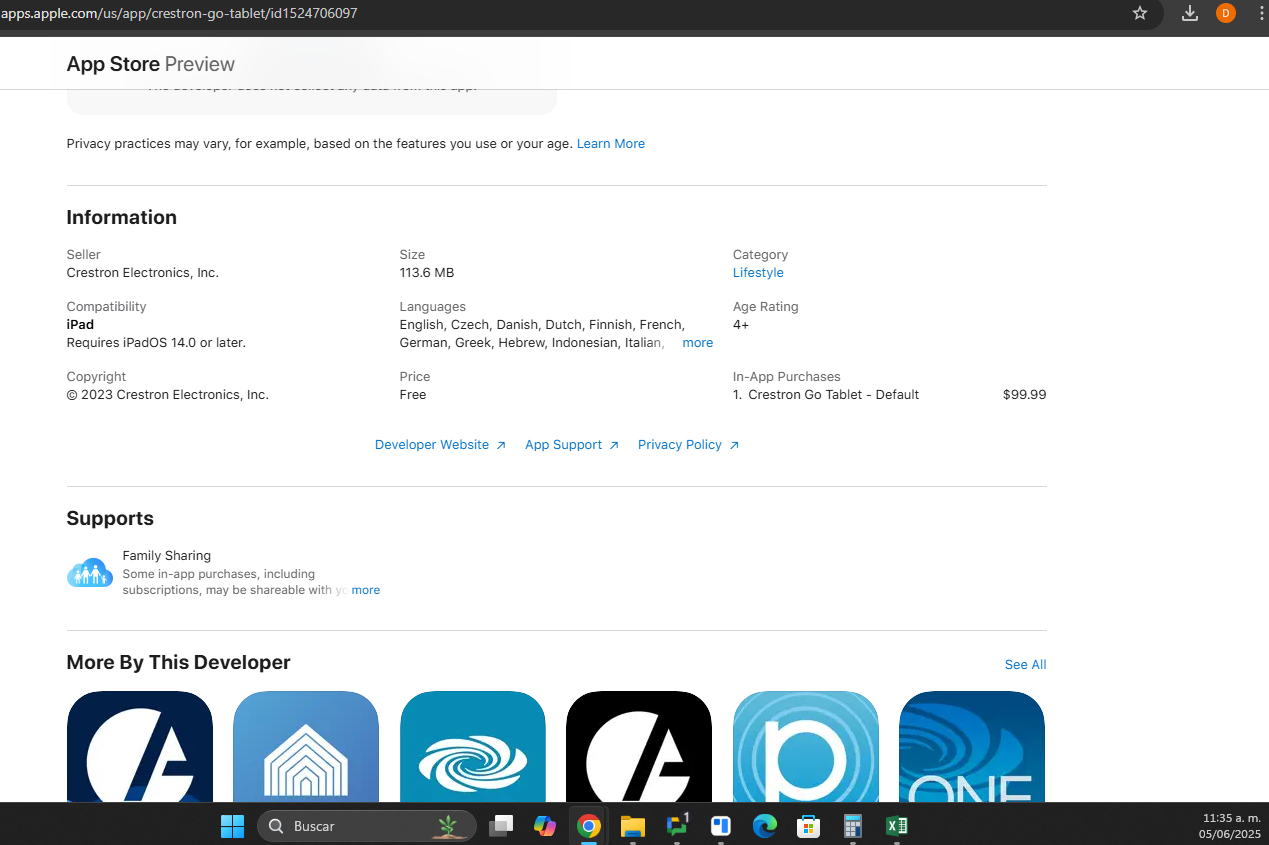Click Chrome icon in taskbar
Screen dimensions: 1269x845
point(589,826)
